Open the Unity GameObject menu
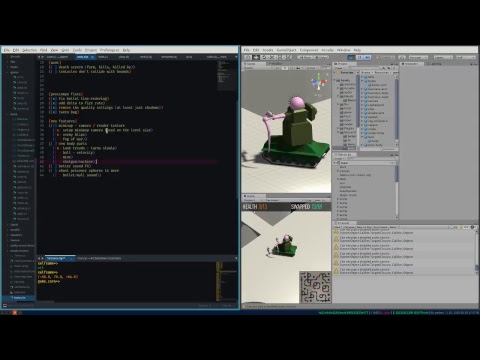480x360 pixels. click(286, 50)
